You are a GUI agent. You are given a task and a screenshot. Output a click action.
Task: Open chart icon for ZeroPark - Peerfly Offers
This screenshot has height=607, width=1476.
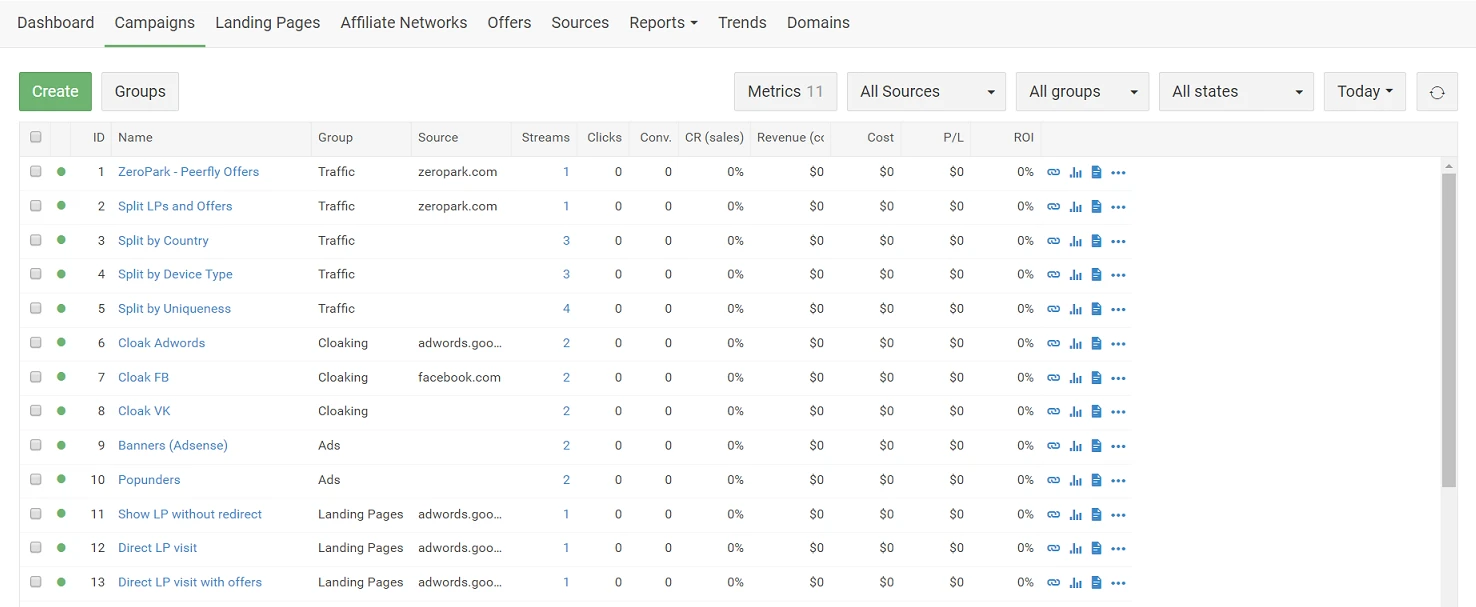point(1075,173)
